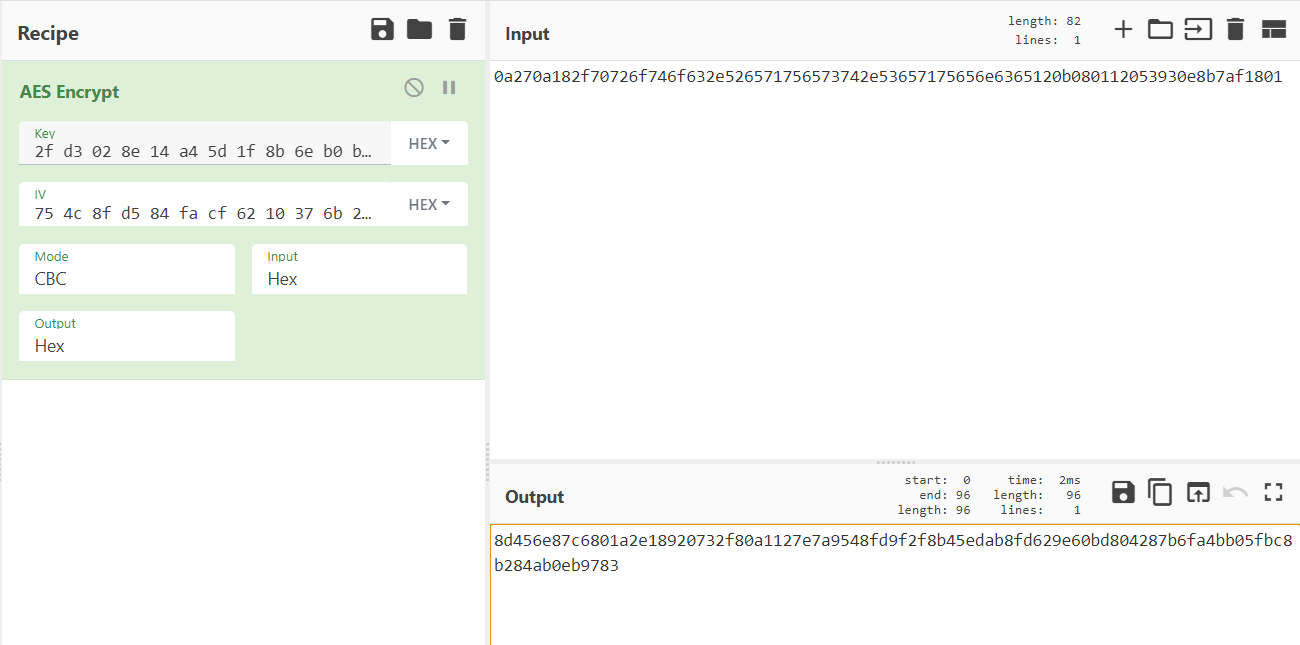
Task: Disable the AES Encrypt operation
Action: 414,88
